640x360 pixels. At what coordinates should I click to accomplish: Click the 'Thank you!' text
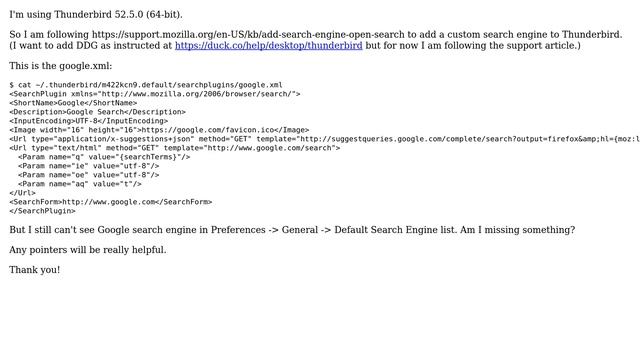tap(35, 269)
